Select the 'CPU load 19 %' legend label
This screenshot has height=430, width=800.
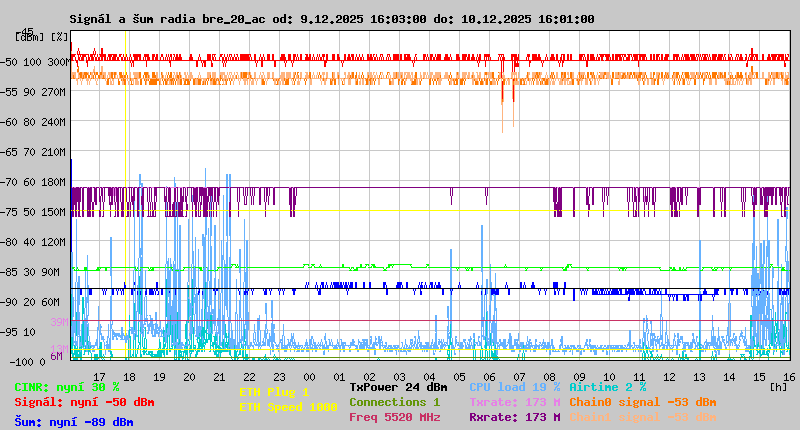coord(515,387)
